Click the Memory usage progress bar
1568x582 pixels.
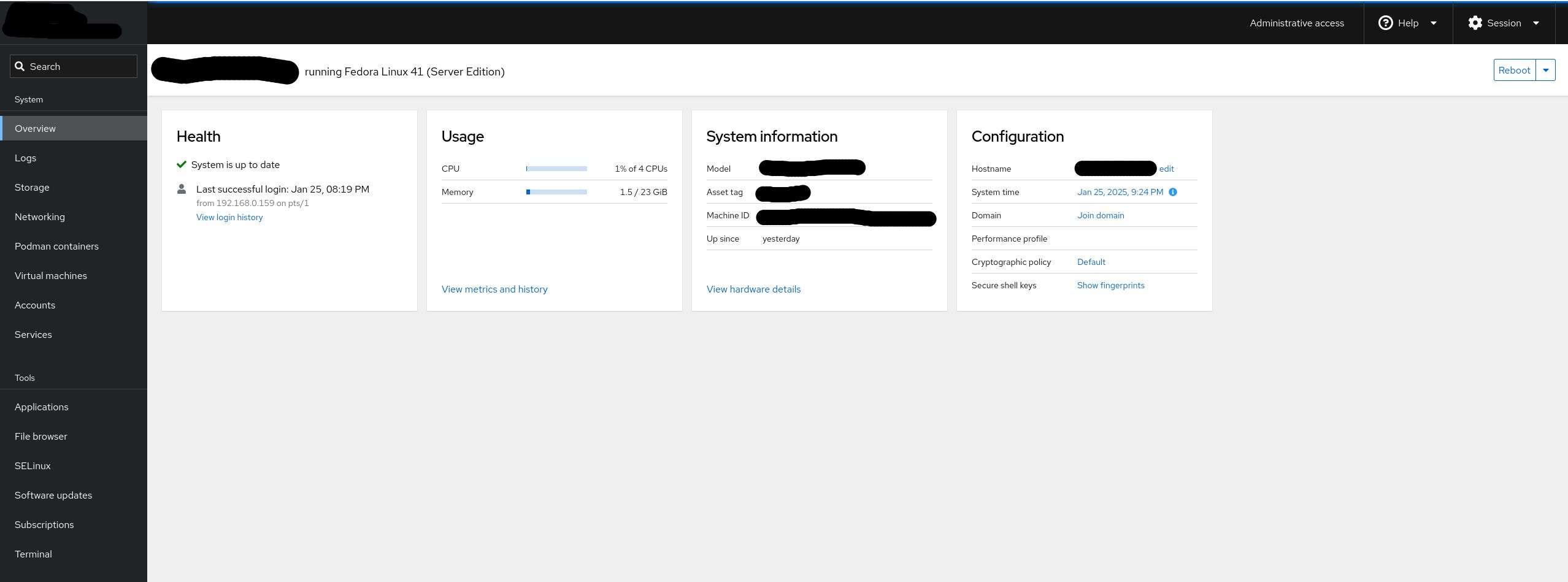(556, 192)
